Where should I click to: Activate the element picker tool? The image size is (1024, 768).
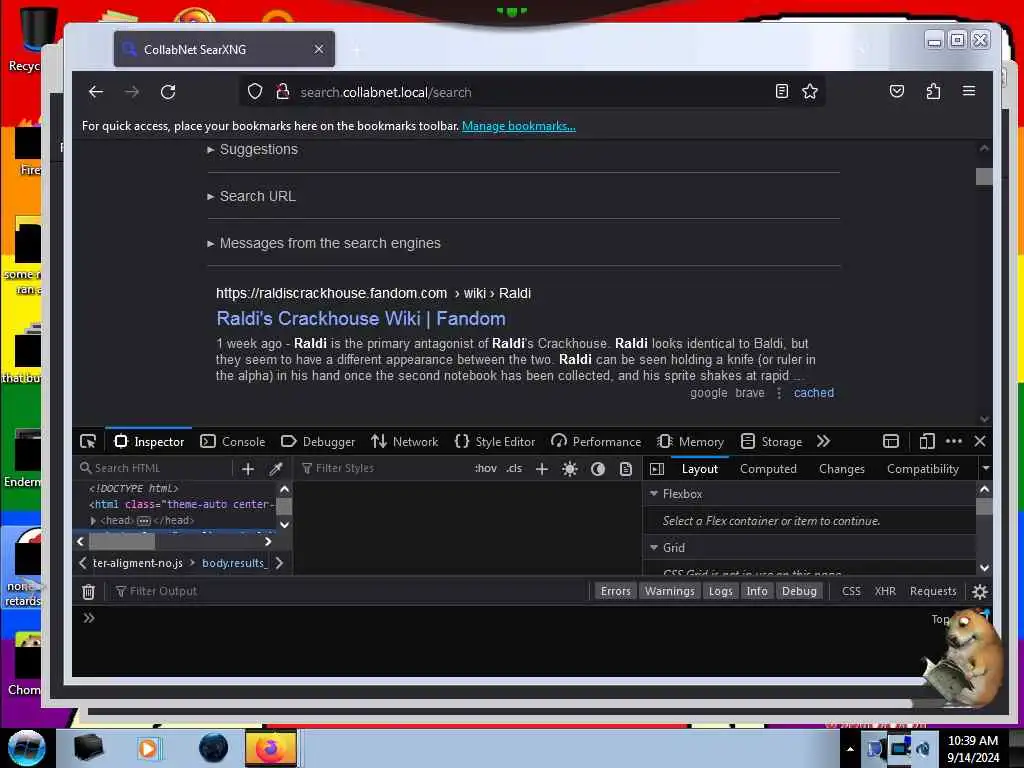pos(88,441)
